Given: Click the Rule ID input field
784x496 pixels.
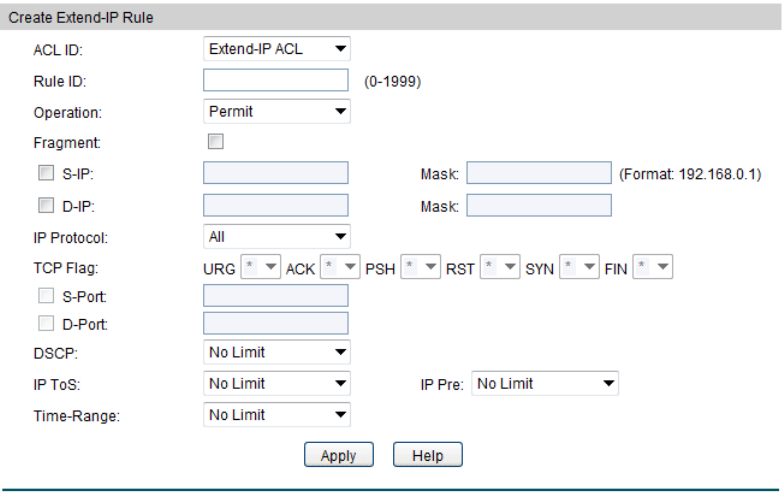Looking at the screenshot, I should (x=276, y=80).
